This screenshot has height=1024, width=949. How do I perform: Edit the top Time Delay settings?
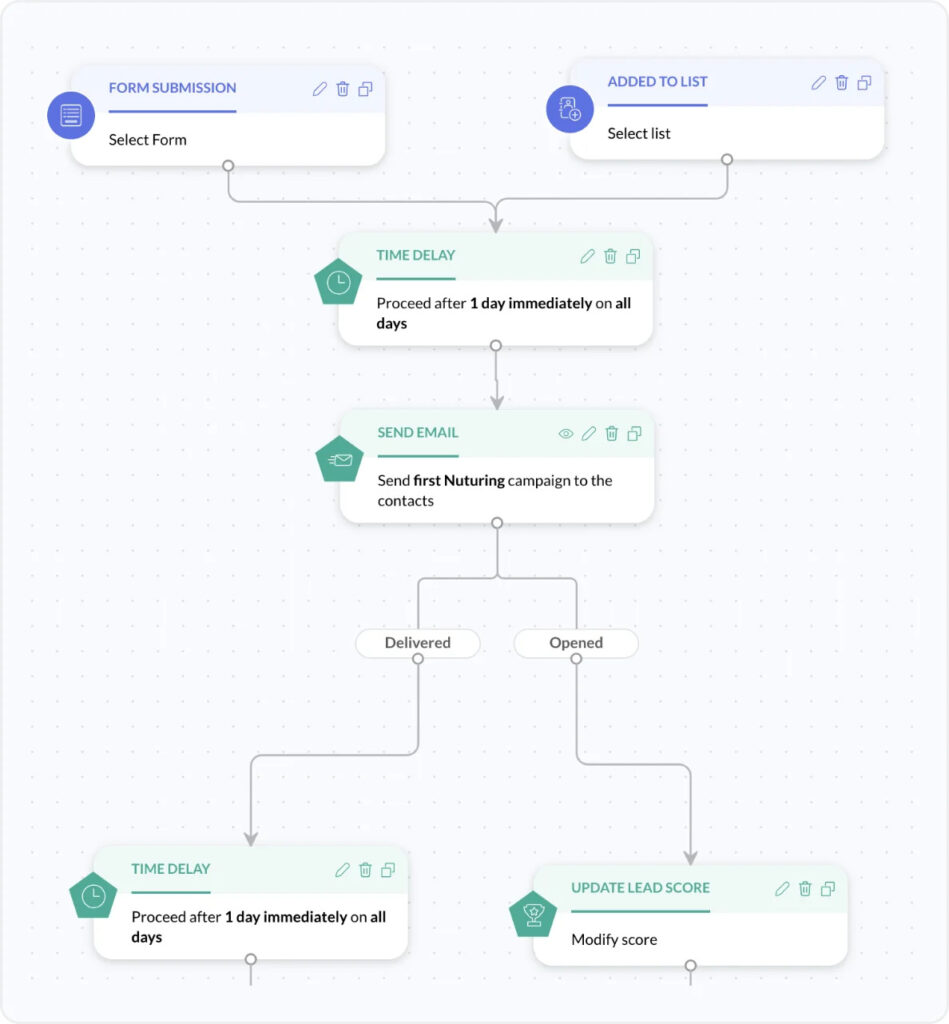(x=587, y=256)
